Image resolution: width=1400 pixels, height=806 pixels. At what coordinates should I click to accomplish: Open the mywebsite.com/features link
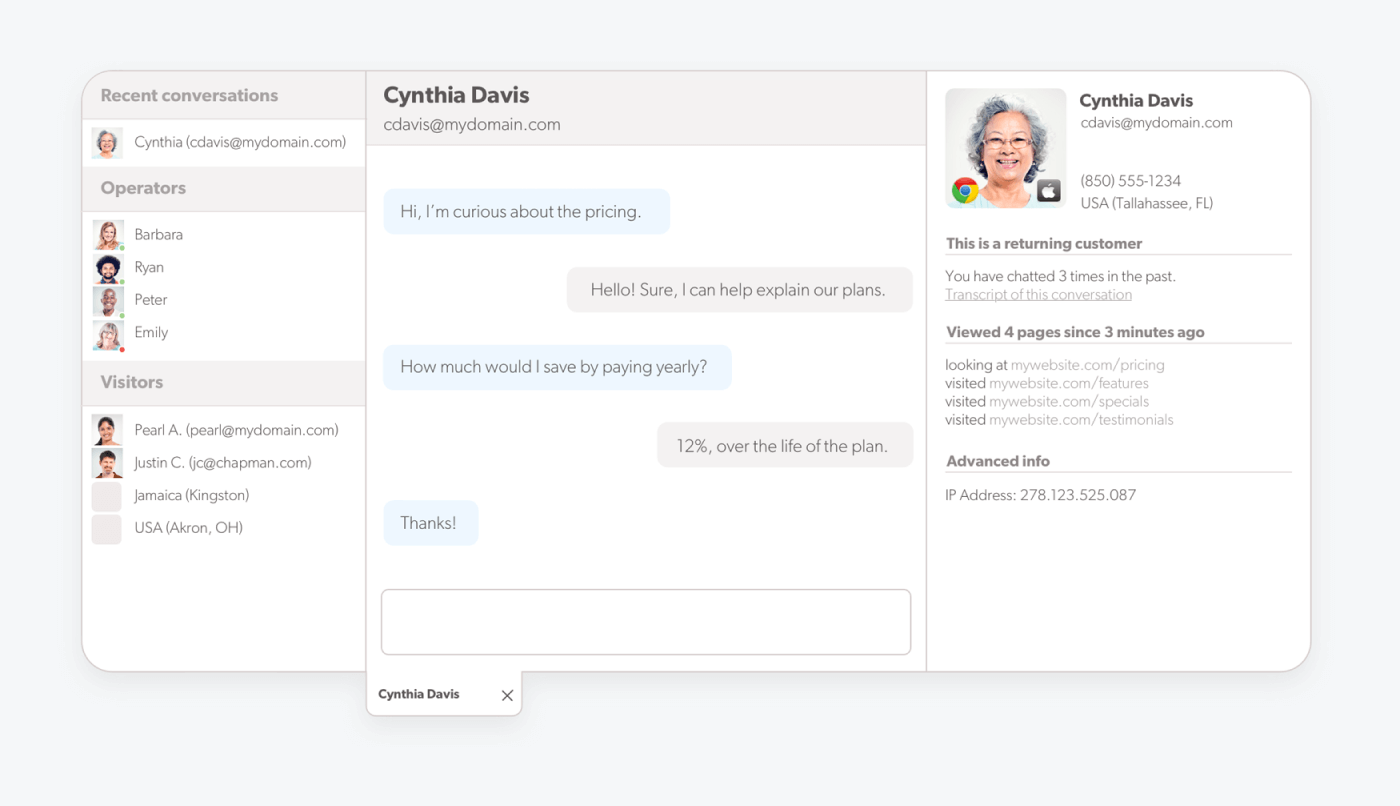pyautogui.click(x=1068, y=383)
